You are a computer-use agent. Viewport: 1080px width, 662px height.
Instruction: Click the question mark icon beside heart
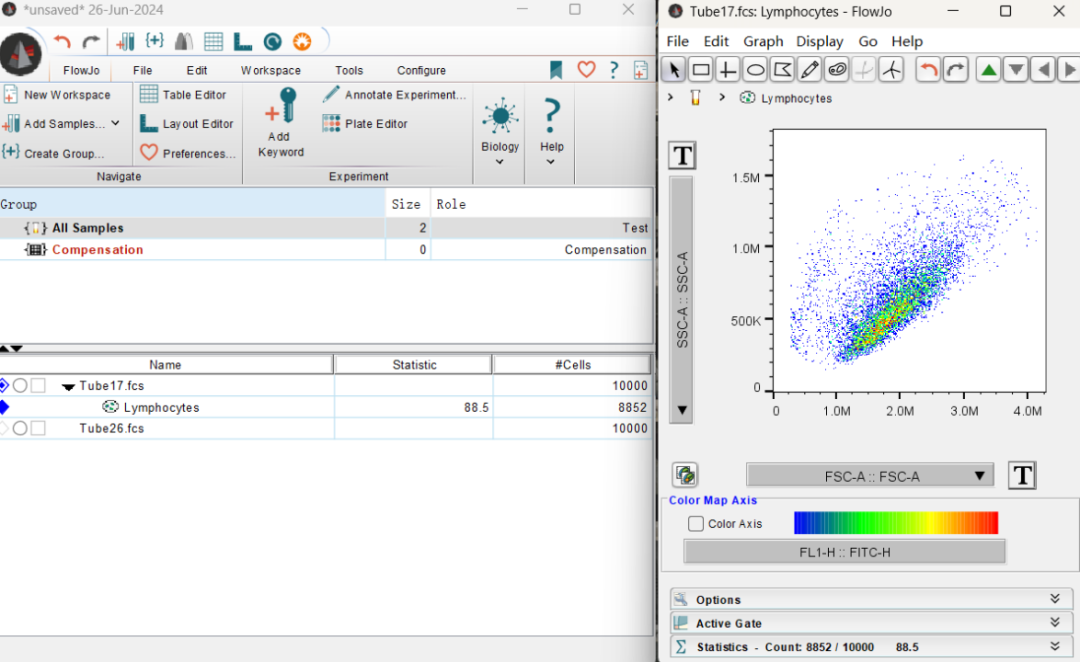point(613,70)
